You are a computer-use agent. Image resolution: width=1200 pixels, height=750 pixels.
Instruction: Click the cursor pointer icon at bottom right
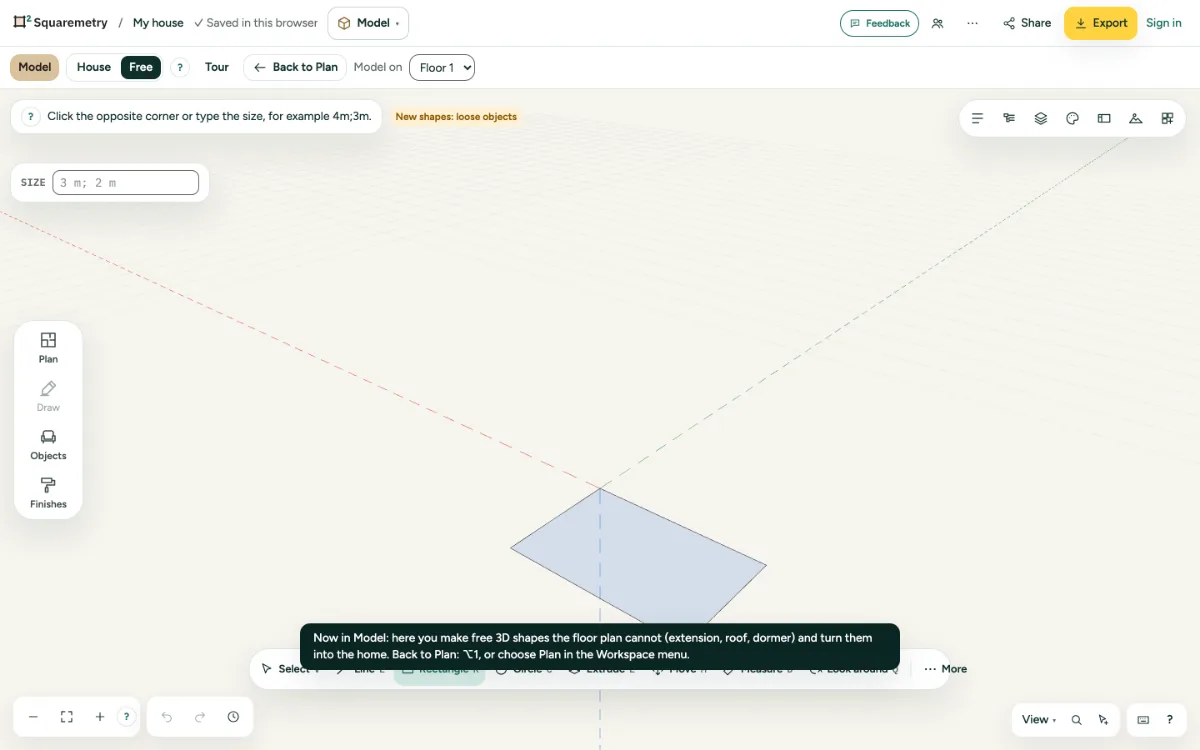coord(1103,720)
